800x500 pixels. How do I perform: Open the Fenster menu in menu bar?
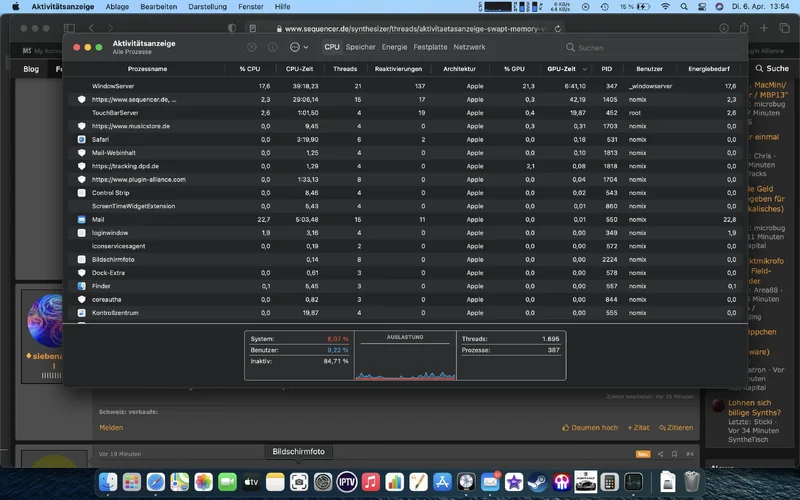pyautogui.click(x=252, y=6)
